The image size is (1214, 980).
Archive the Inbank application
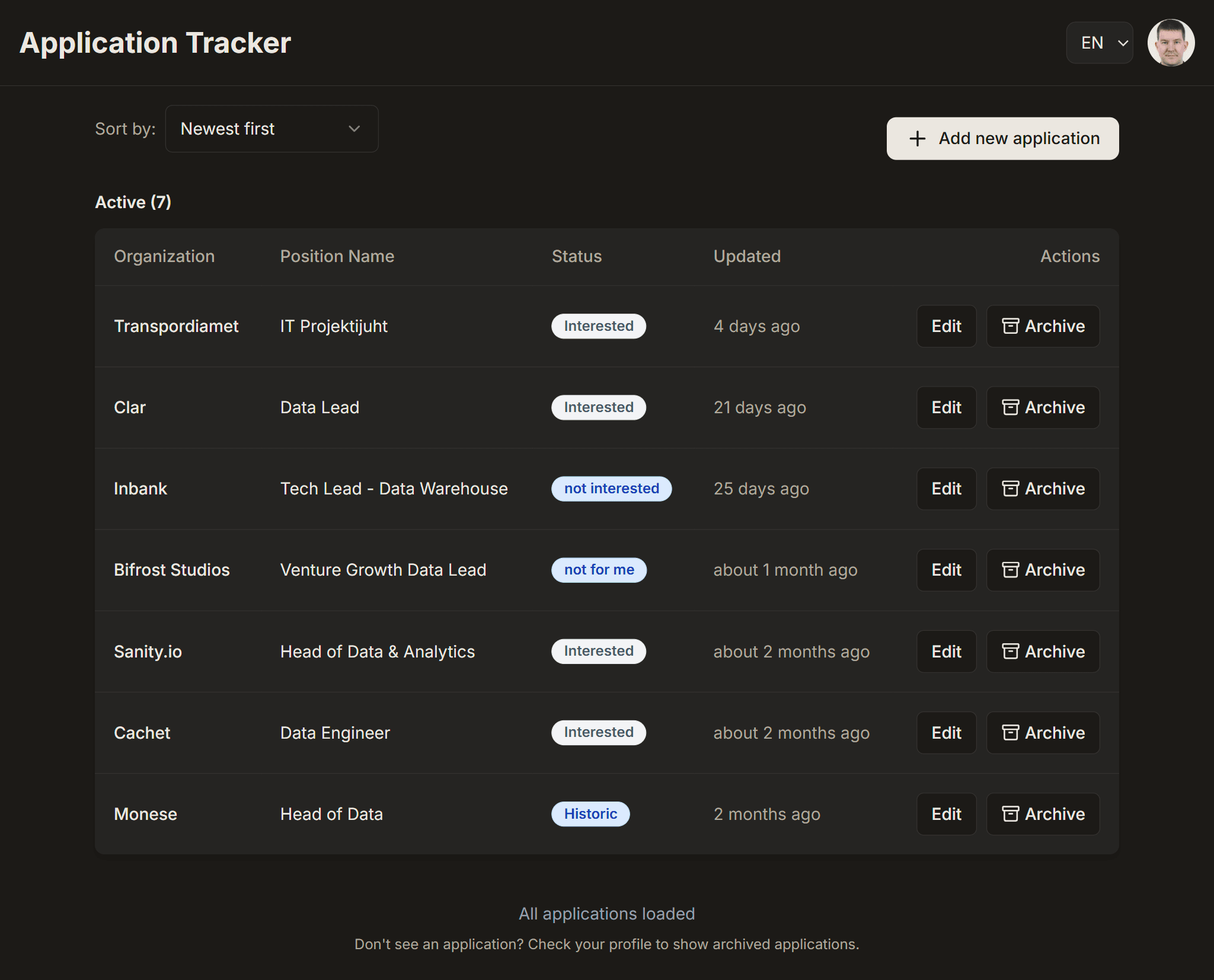pos(1043,489)
